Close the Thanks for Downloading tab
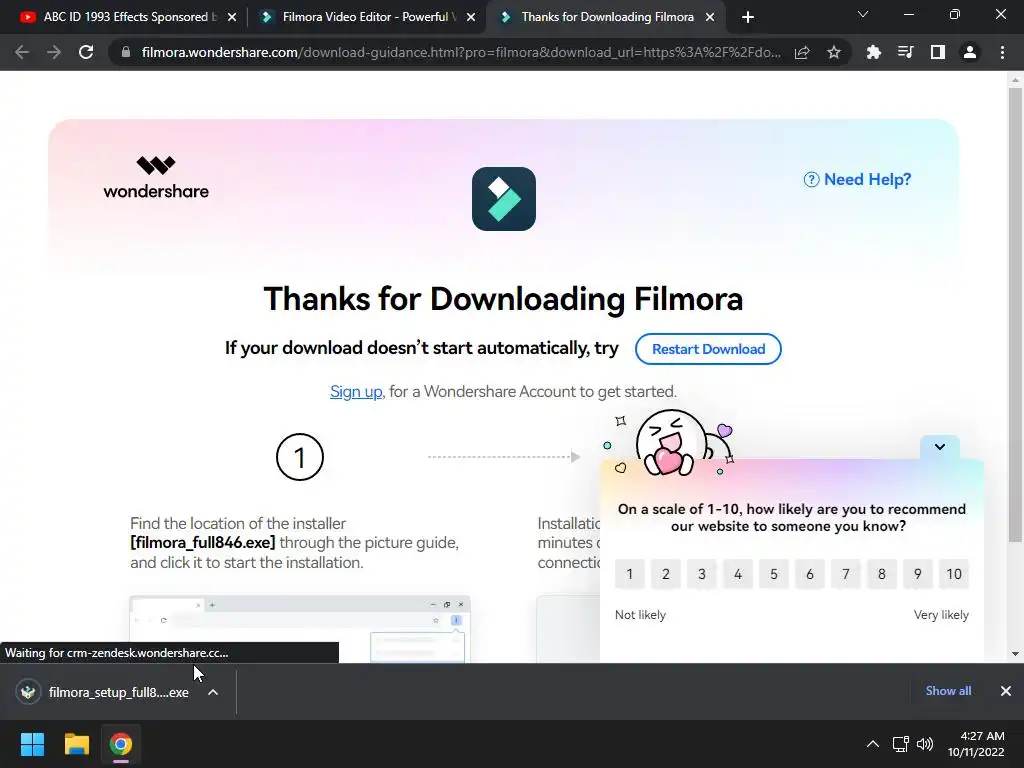 tap(710, 17)
